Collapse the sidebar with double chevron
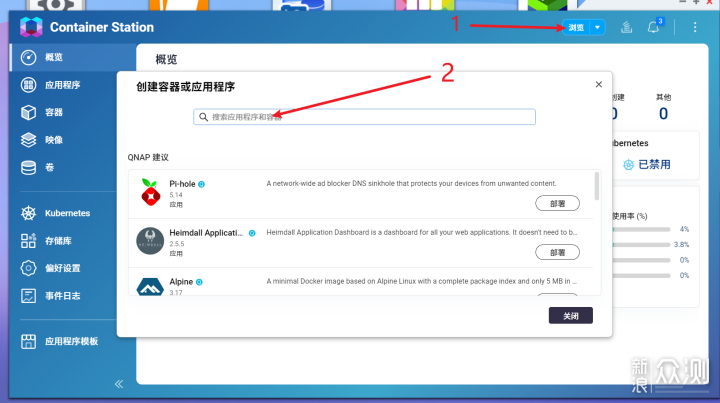Screen dimensions: 720x403 pos(119,384)
